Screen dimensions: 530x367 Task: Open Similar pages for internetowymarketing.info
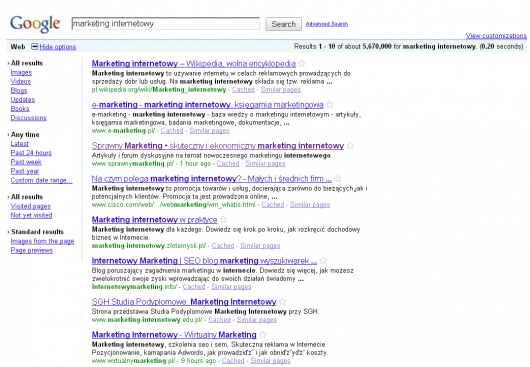(231, 287)
